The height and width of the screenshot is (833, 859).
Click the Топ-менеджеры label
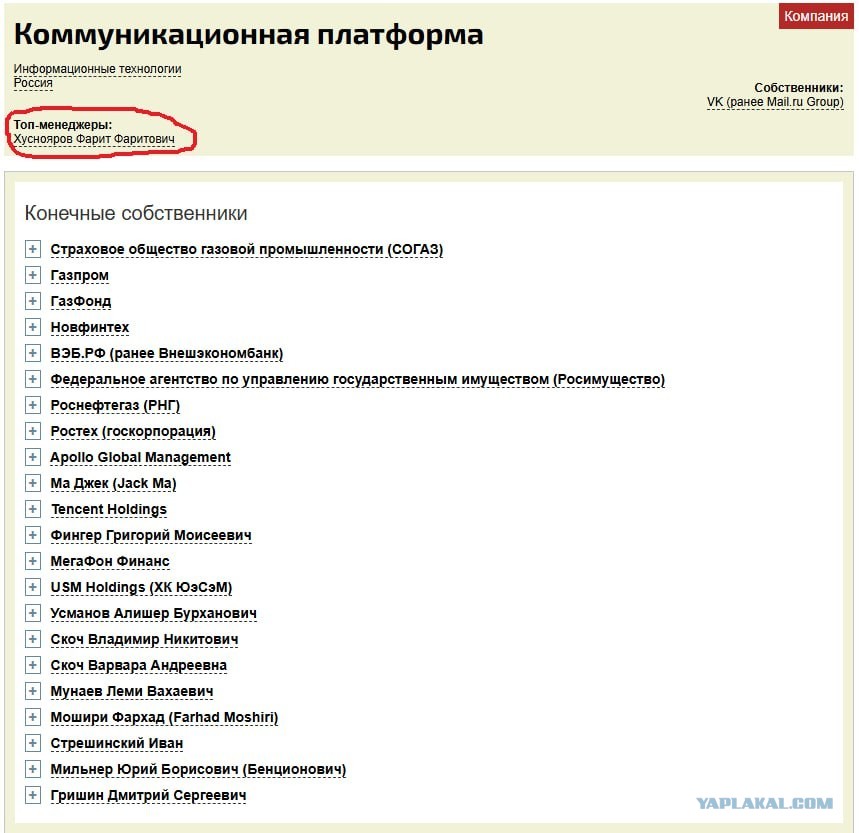[63, 125]
